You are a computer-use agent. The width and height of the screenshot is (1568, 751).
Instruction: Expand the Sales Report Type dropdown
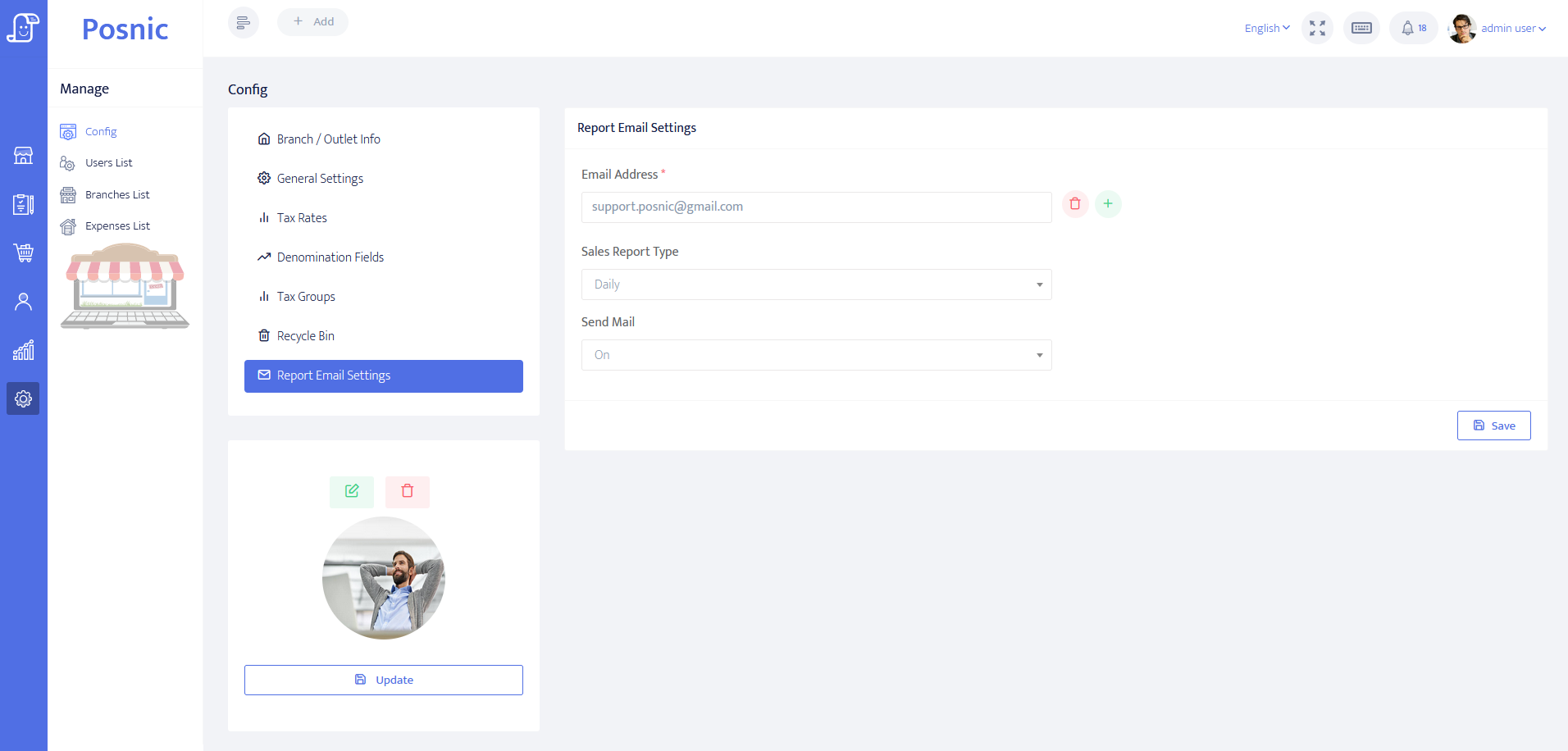point(816,284)
